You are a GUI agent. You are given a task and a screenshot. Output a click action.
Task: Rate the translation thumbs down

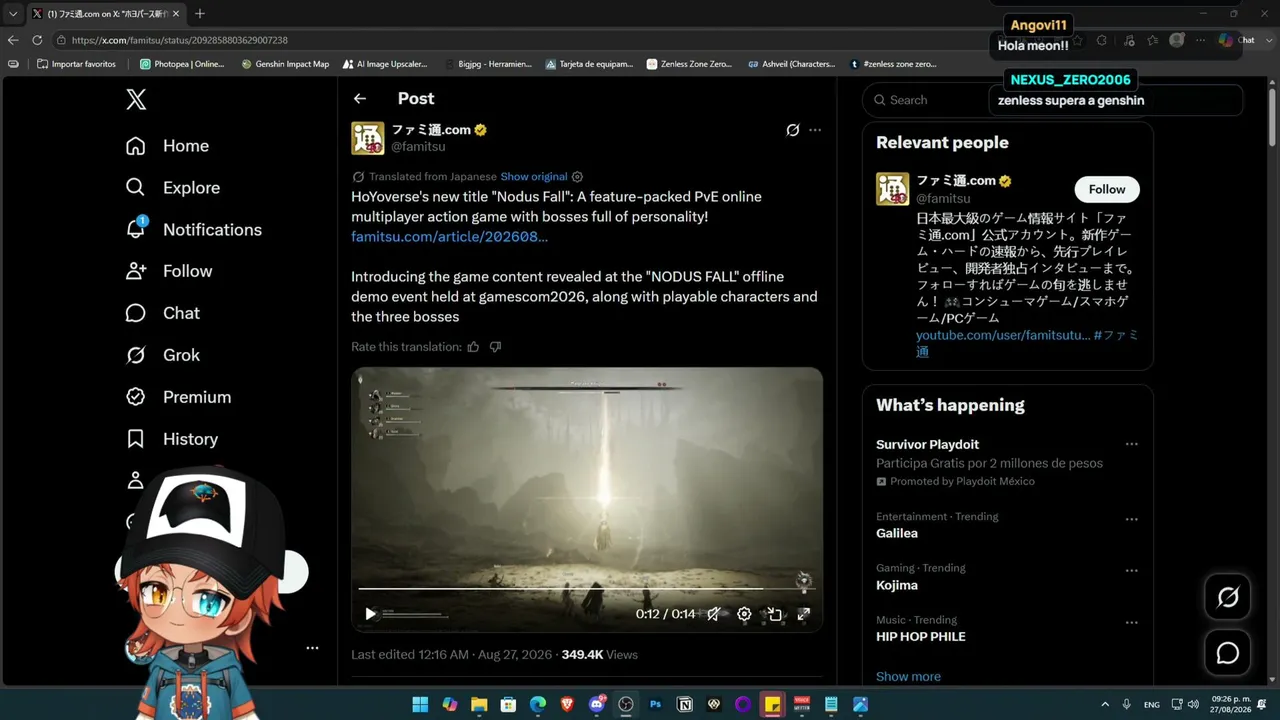click(495, 347)
